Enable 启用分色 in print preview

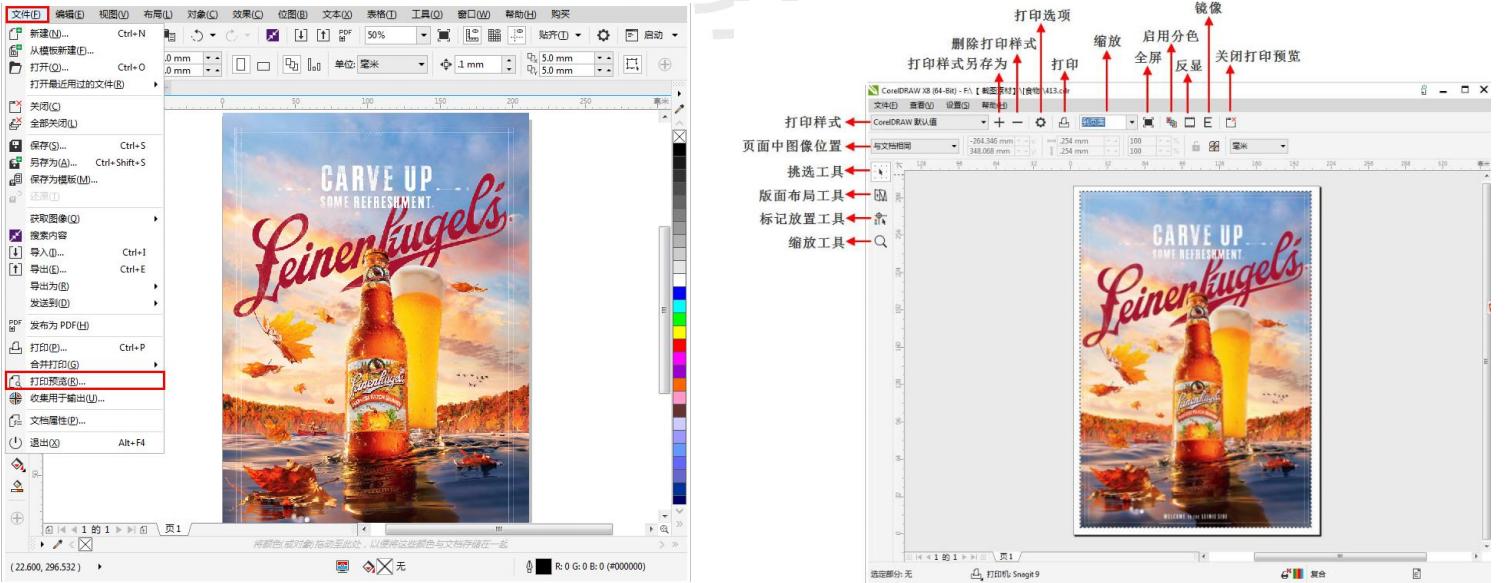point(1171,122)
